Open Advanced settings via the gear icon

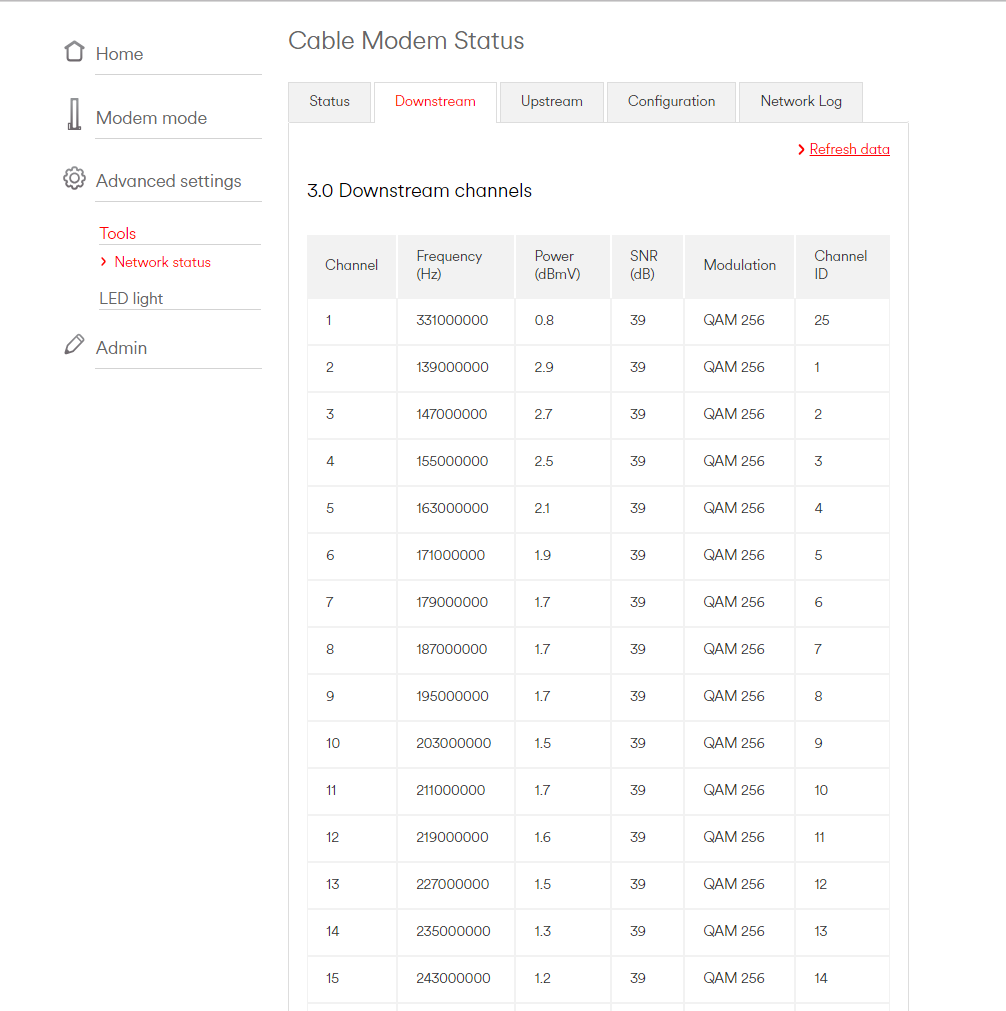point(74,177)
